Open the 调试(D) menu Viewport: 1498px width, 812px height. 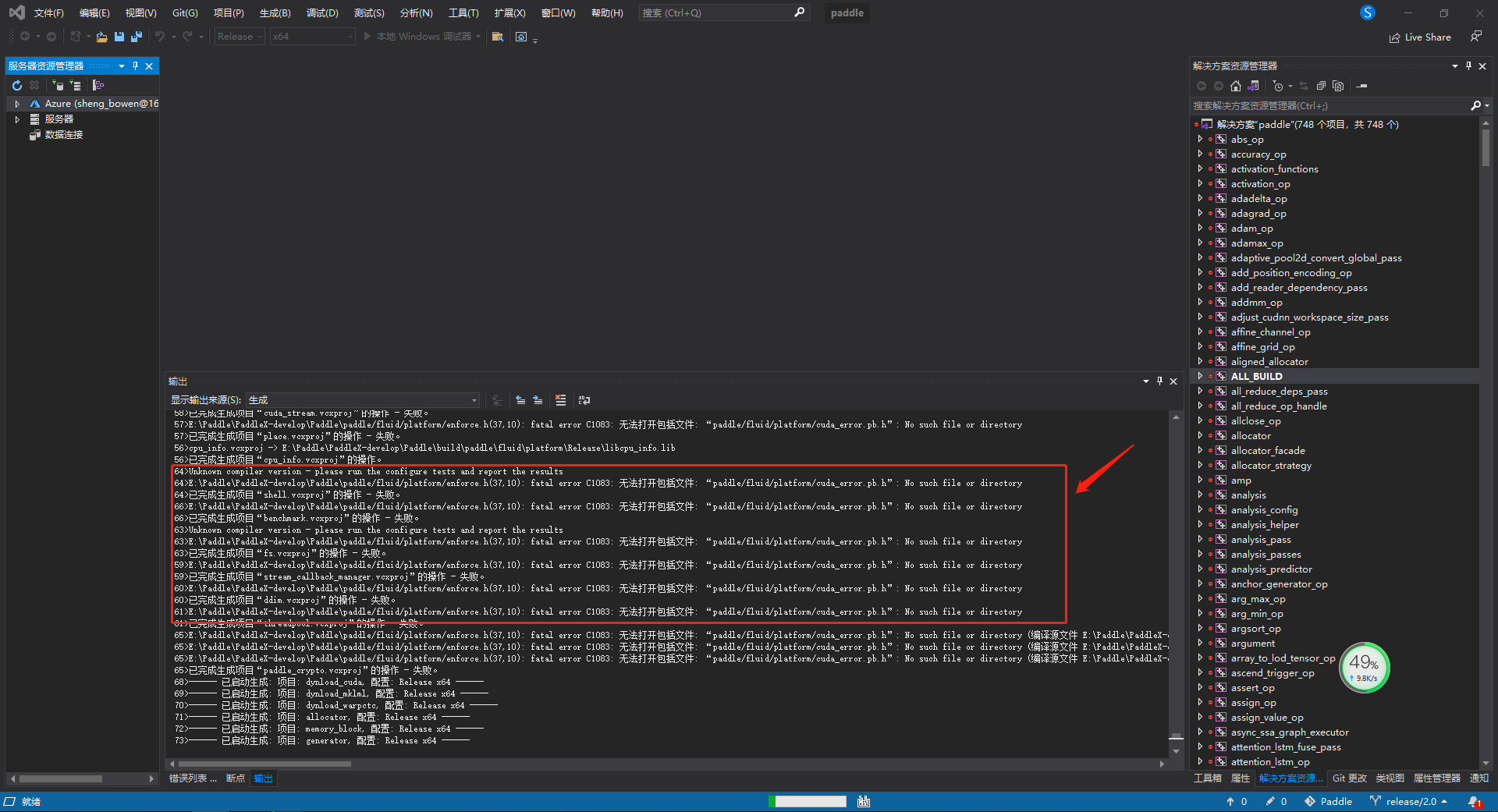tap(322, 12)
